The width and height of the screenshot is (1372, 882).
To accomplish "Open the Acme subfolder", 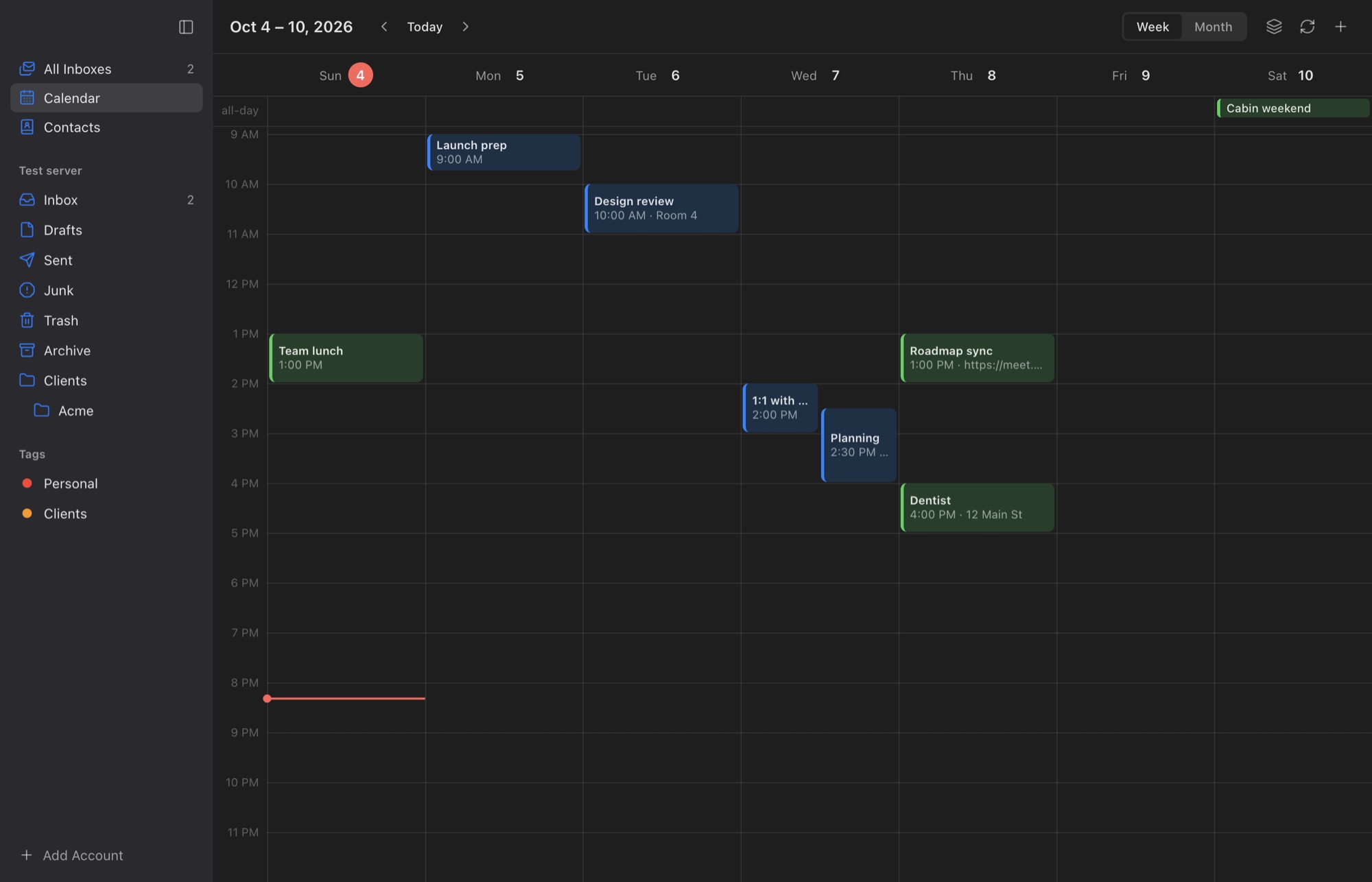I will (106, 411).
